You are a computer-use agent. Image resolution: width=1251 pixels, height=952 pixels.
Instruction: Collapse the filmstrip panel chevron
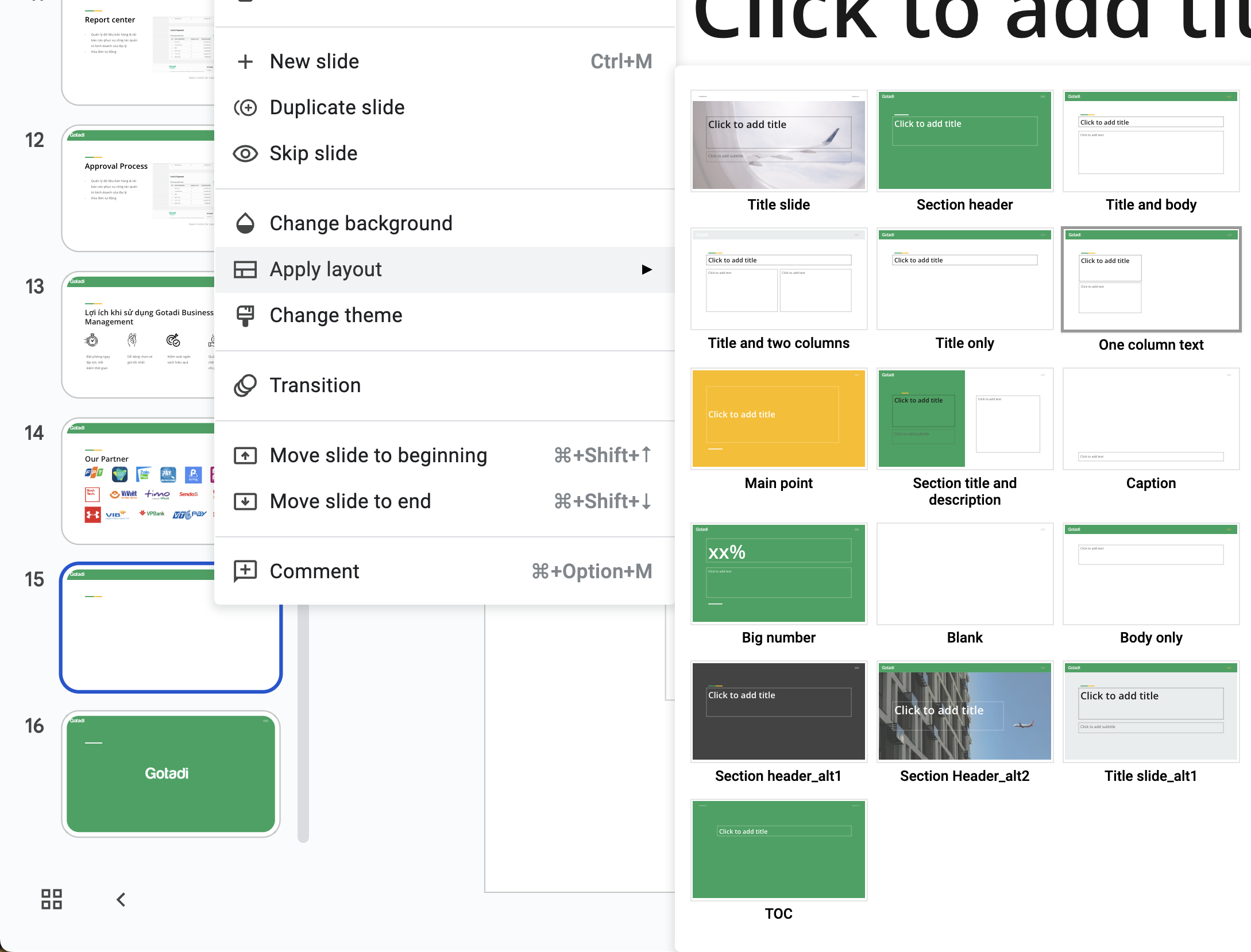click(x=121, y=899)
